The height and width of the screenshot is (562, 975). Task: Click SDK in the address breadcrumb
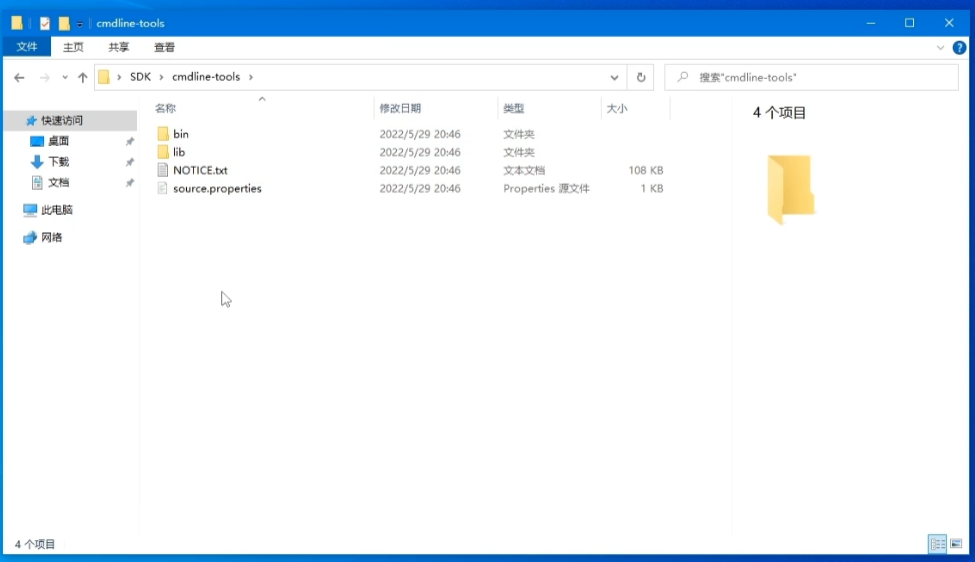click(x=140, y=77)
